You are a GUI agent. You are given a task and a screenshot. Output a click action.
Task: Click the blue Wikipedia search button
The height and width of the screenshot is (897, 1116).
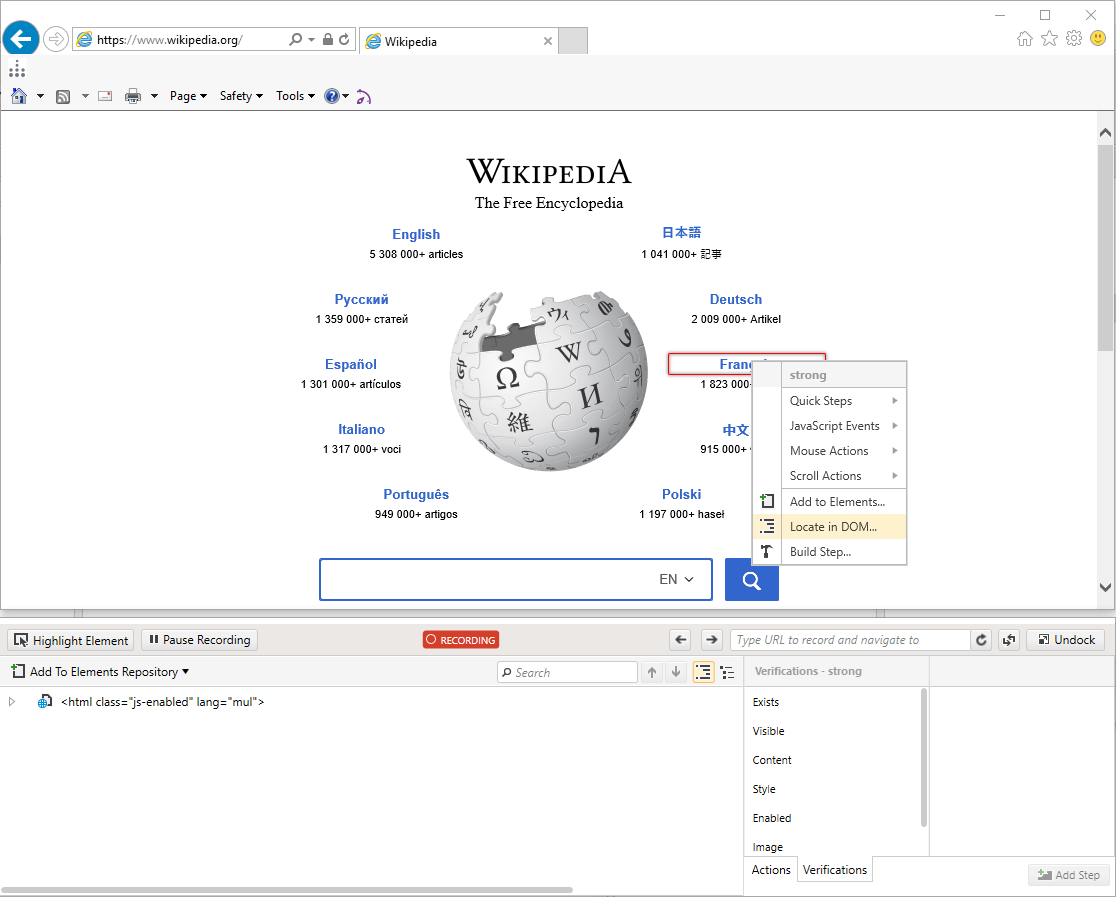752,579
